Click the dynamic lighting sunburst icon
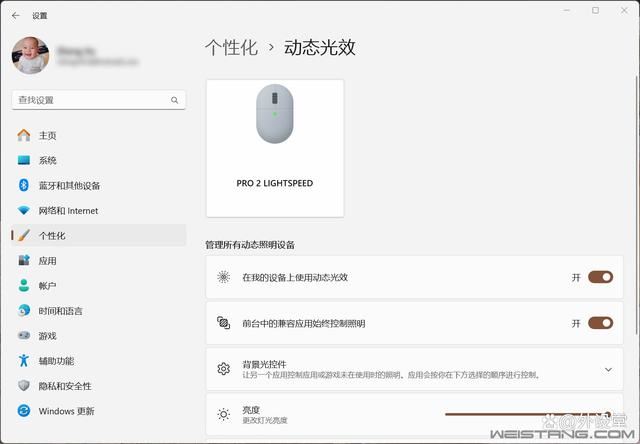Image resolution: width=640 pixels, height=444 pixels. (223, 277)
